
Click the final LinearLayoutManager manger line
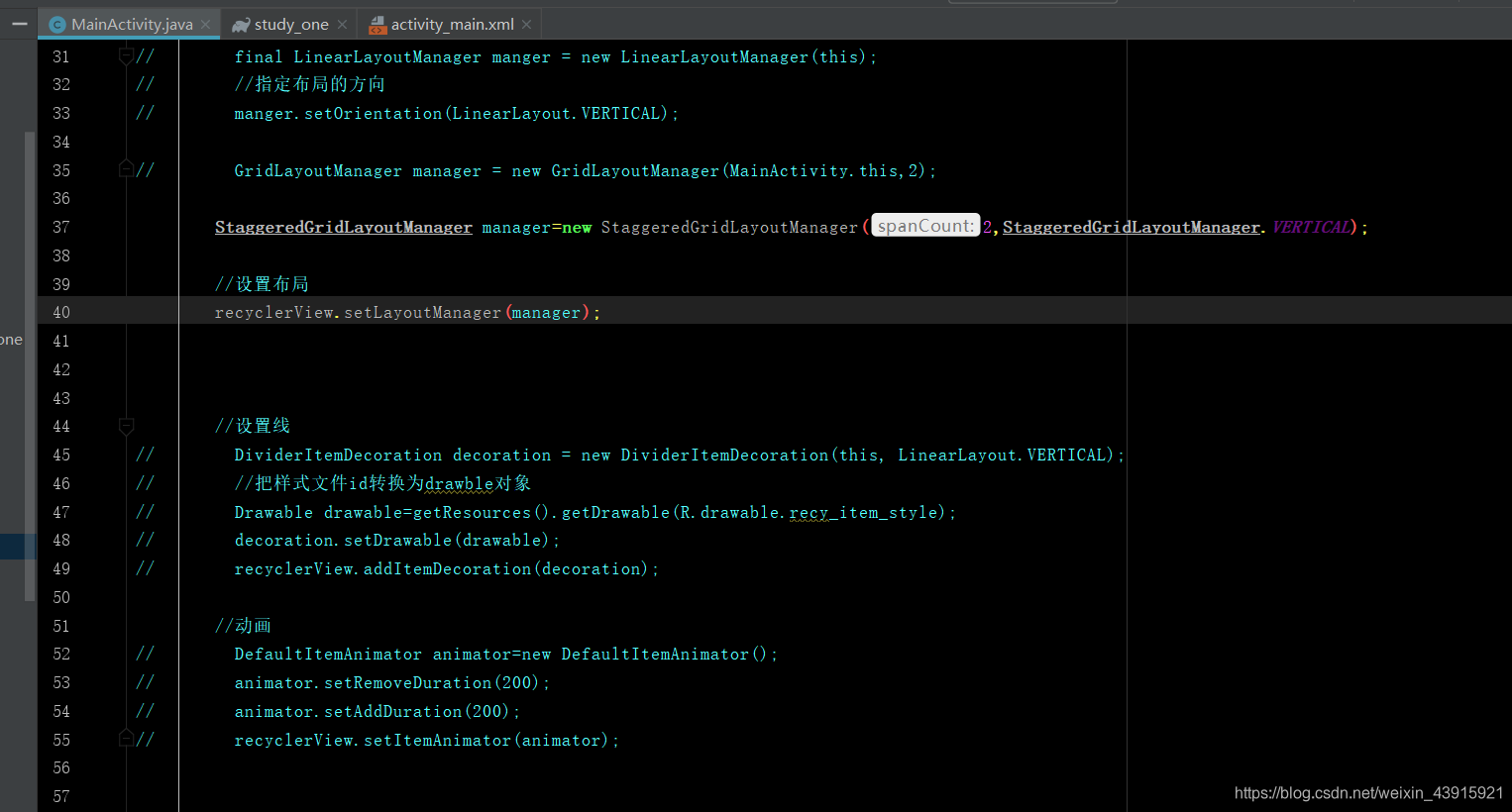click(555, 56)
